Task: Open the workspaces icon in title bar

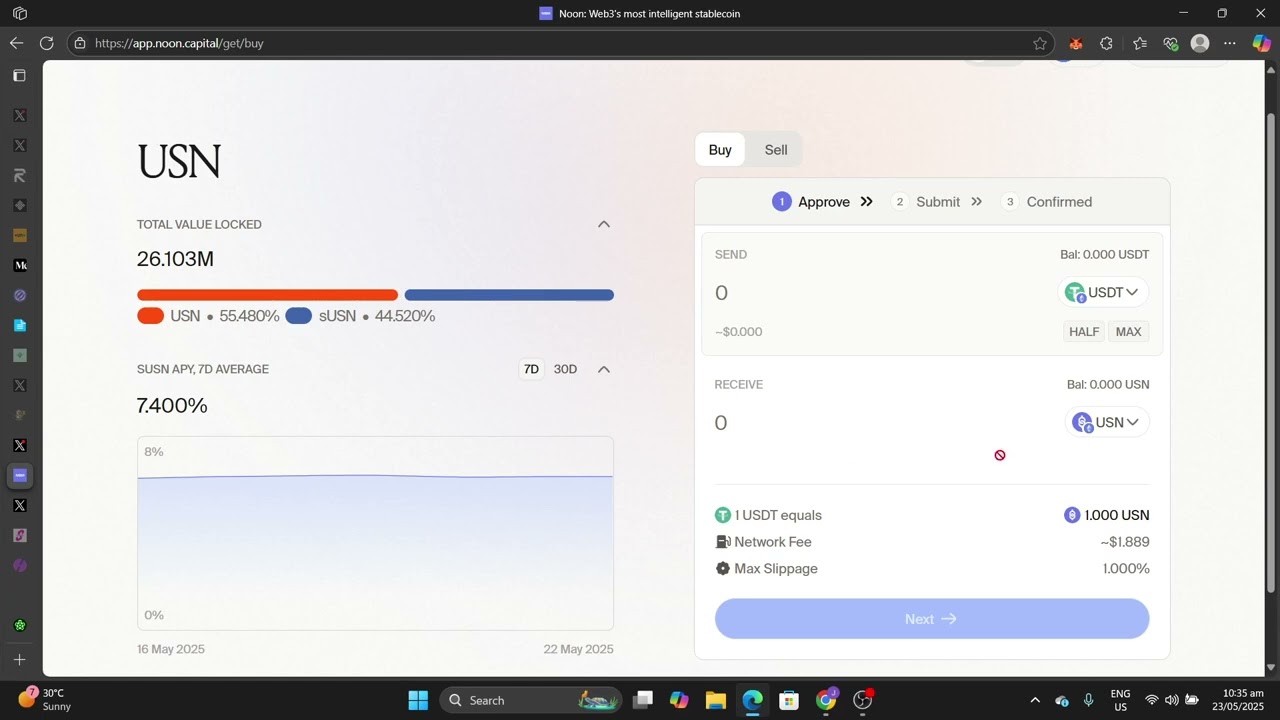Action: [x=20, y=13]
